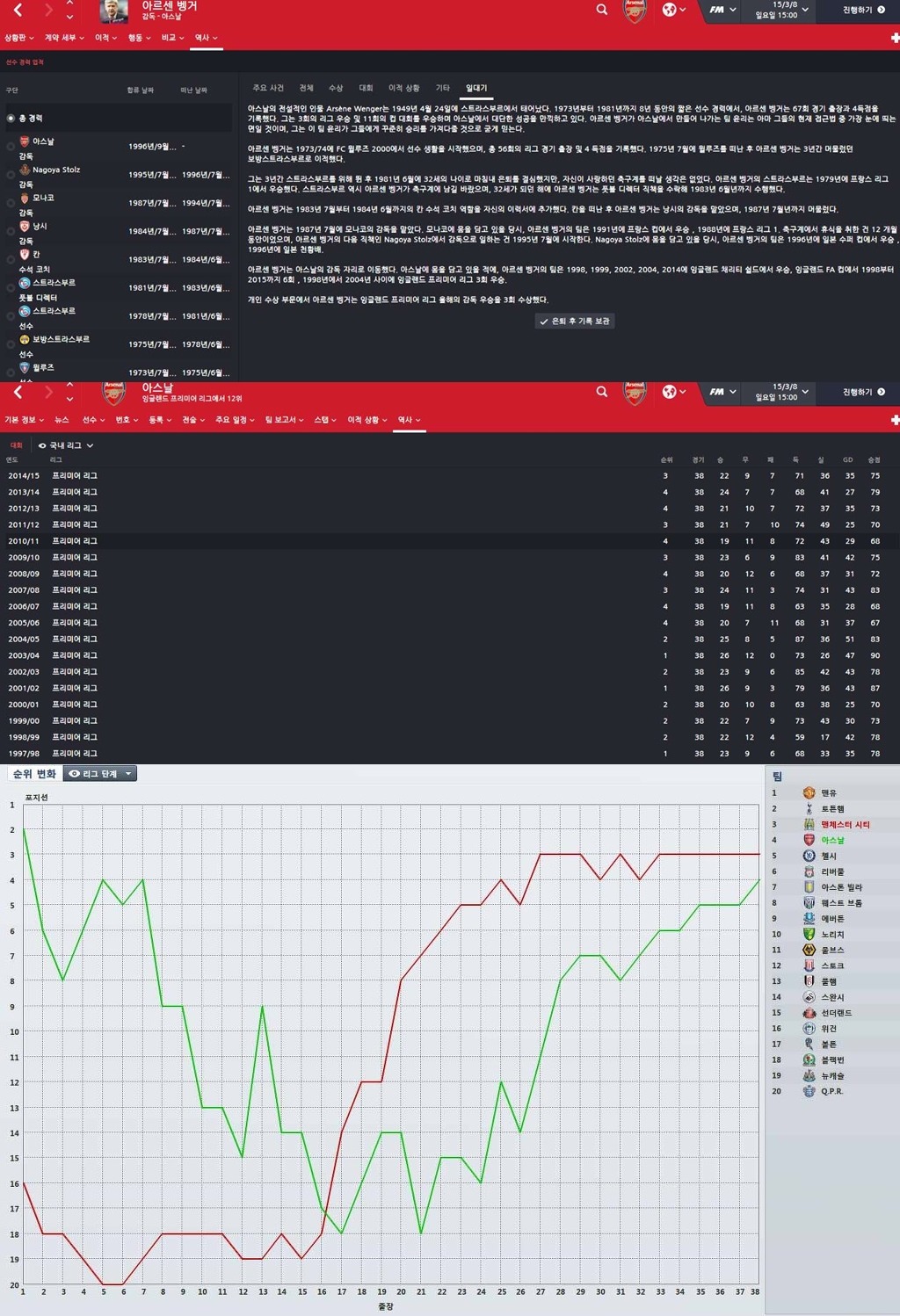Expand the 리그 단계 dropdown arrow

[128, 774]
